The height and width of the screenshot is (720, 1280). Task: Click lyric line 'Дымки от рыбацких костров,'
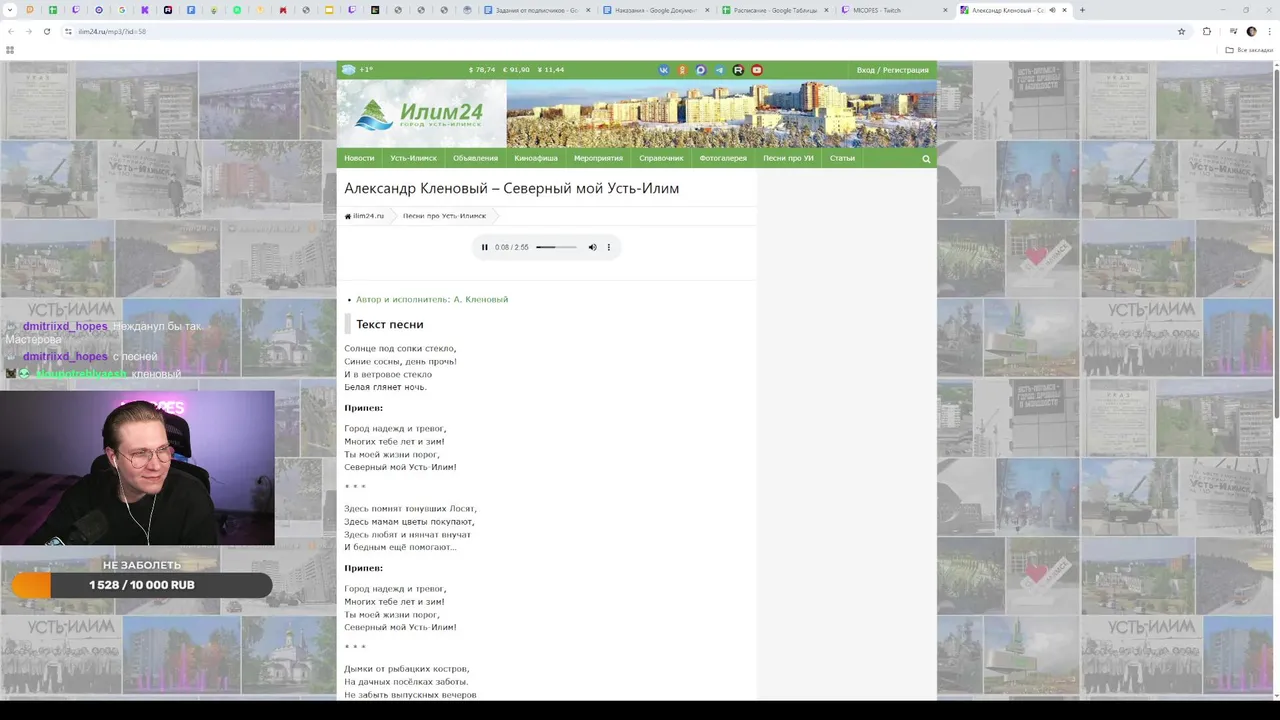pos(407,669)
